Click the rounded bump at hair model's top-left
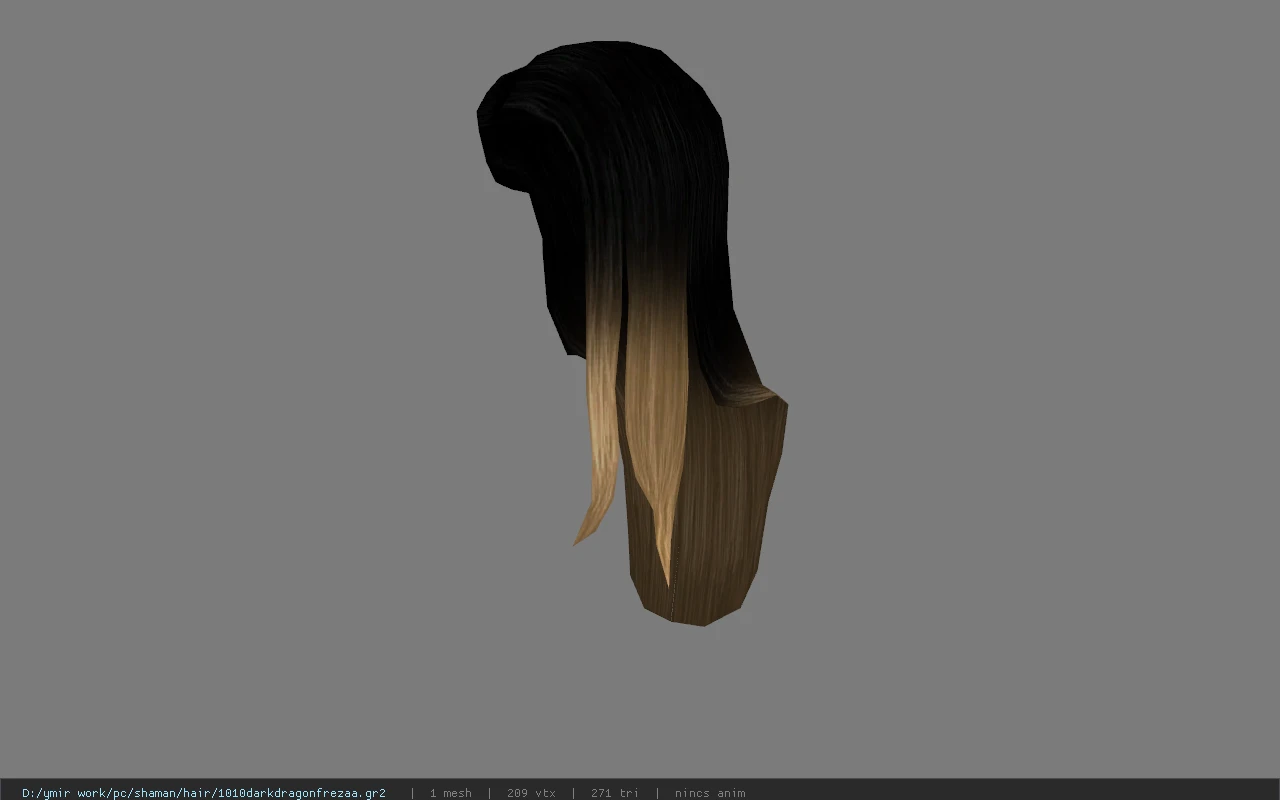The height and width of the screenshot is (800, 1280). (x=505, y=130)
